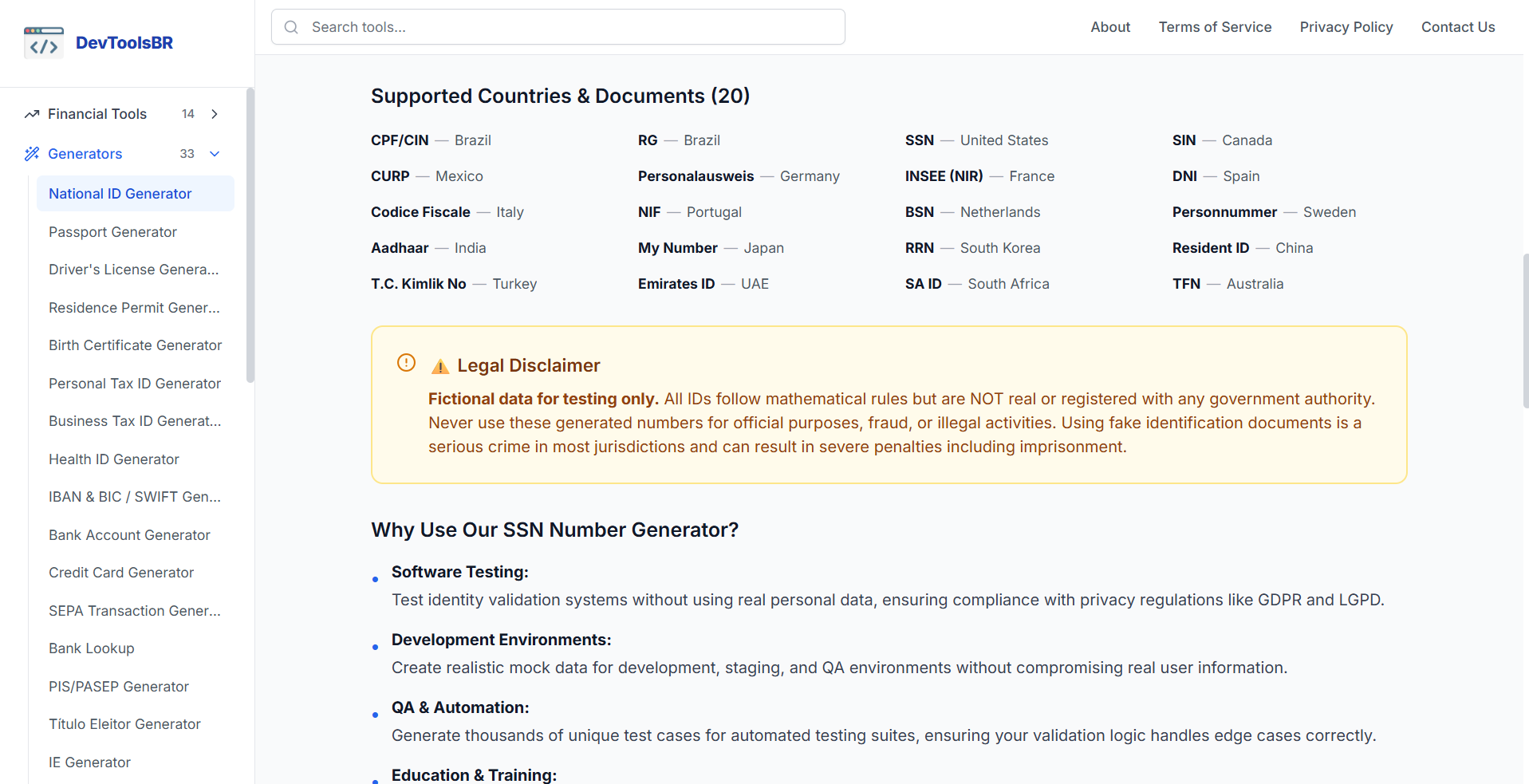The image size is (1529, 784).
Task: Click the sidebar vertical scrollbar
Action: coord(250,239)
